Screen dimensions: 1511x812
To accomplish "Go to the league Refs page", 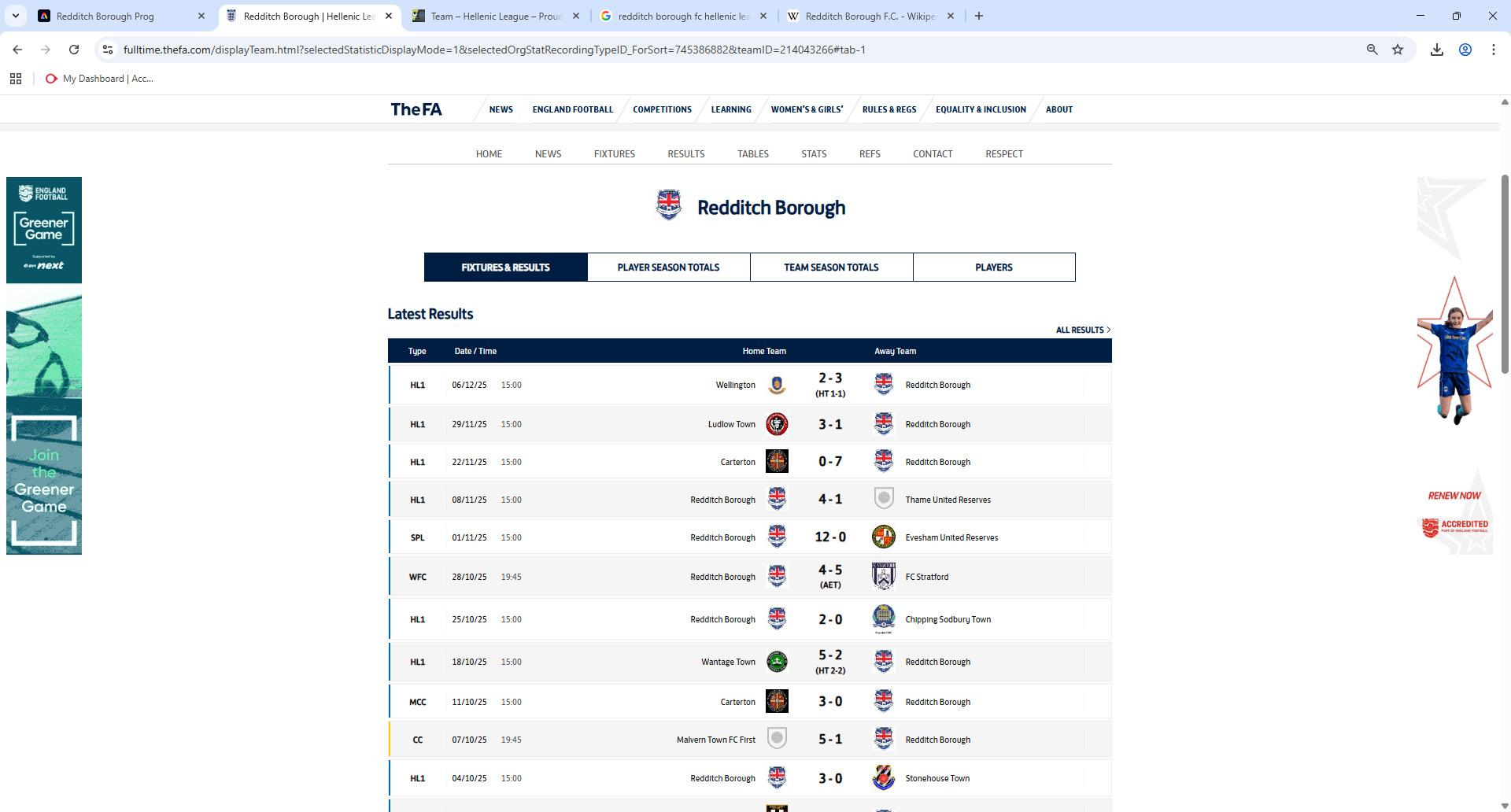I will (870, 153).
